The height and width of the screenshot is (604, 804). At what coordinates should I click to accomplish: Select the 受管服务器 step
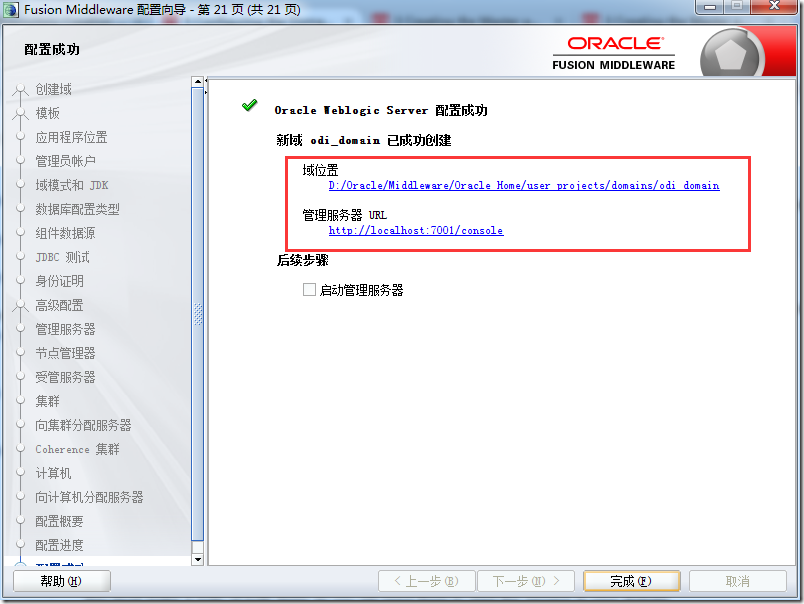click(x=65, y=377)
